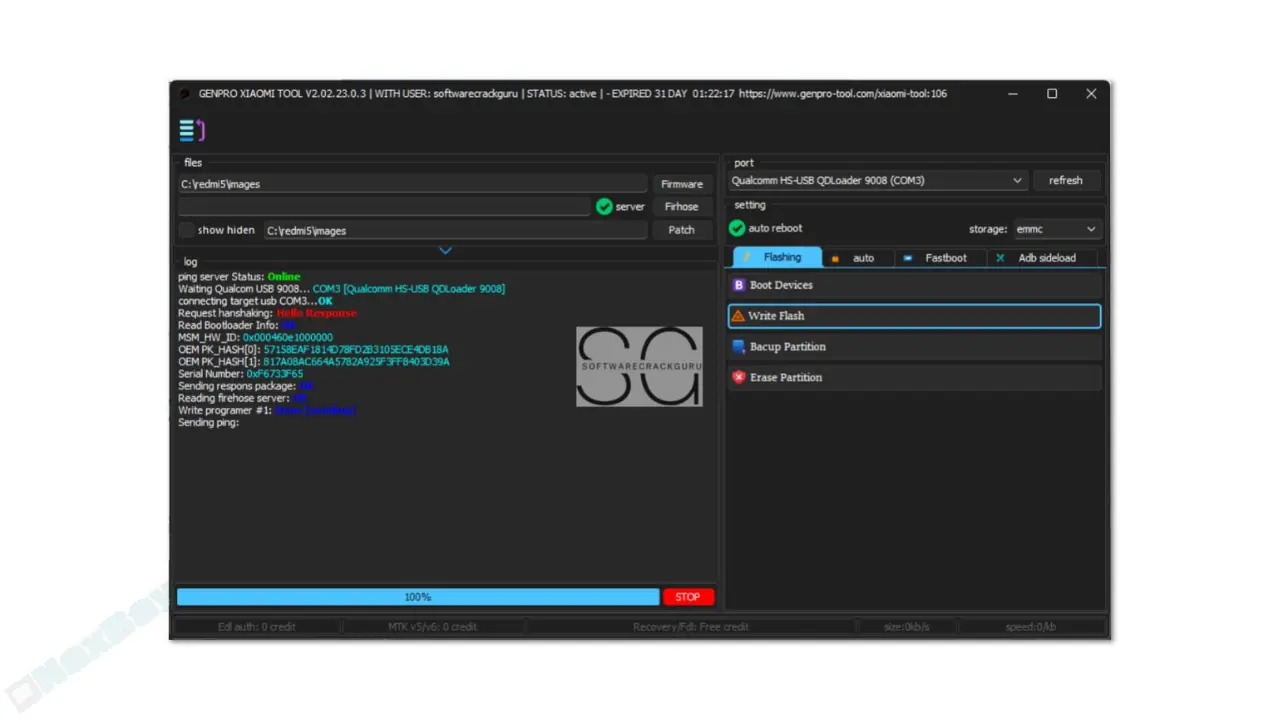Click the refresh port button
Viewport: 1280px width, 720px height.
[1065, 181]
